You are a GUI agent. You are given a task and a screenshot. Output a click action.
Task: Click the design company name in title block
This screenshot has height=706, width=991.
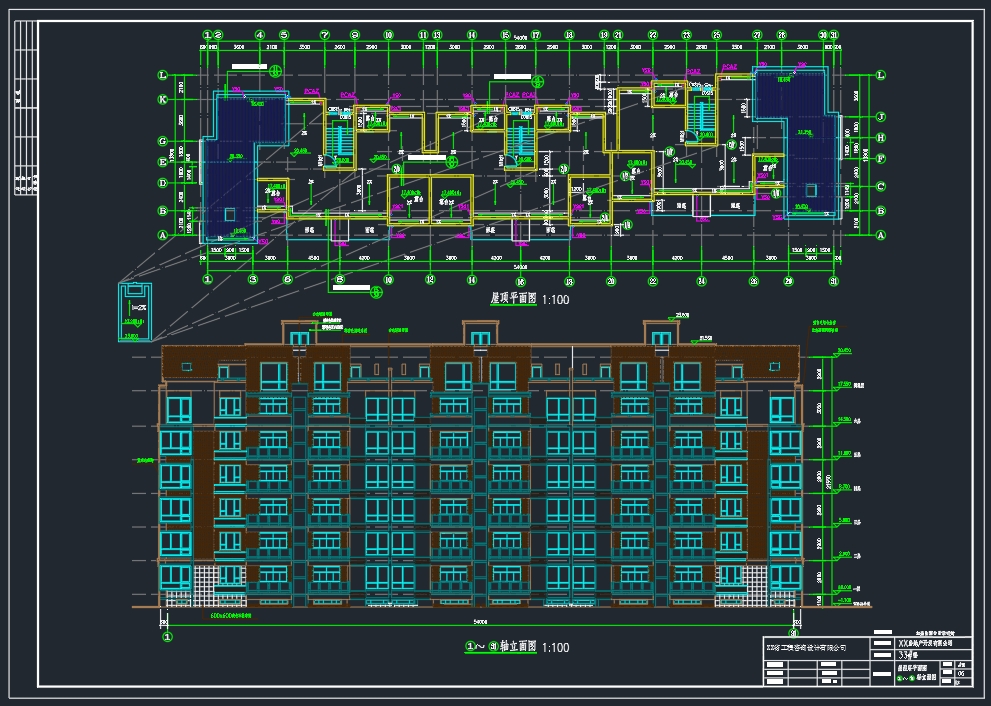pos(806,648)
